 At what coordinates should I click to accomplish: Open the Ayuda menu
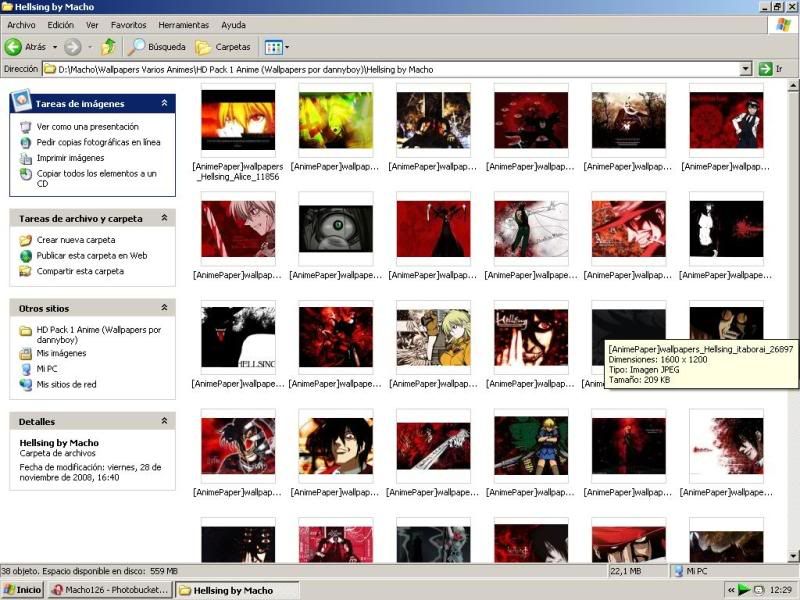233,25
